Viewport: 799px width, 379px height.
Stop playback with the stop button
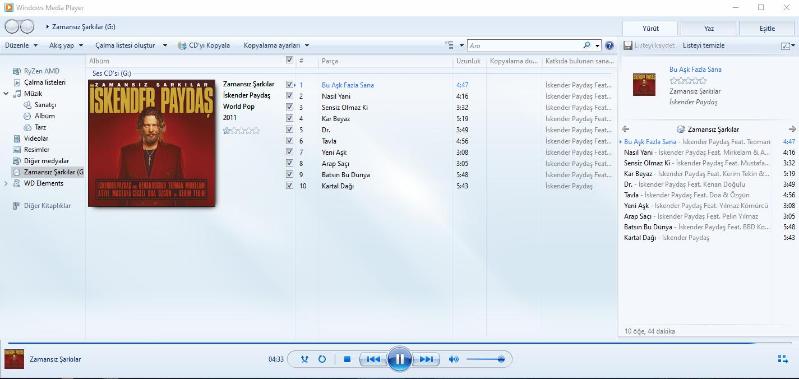(347, 359)
